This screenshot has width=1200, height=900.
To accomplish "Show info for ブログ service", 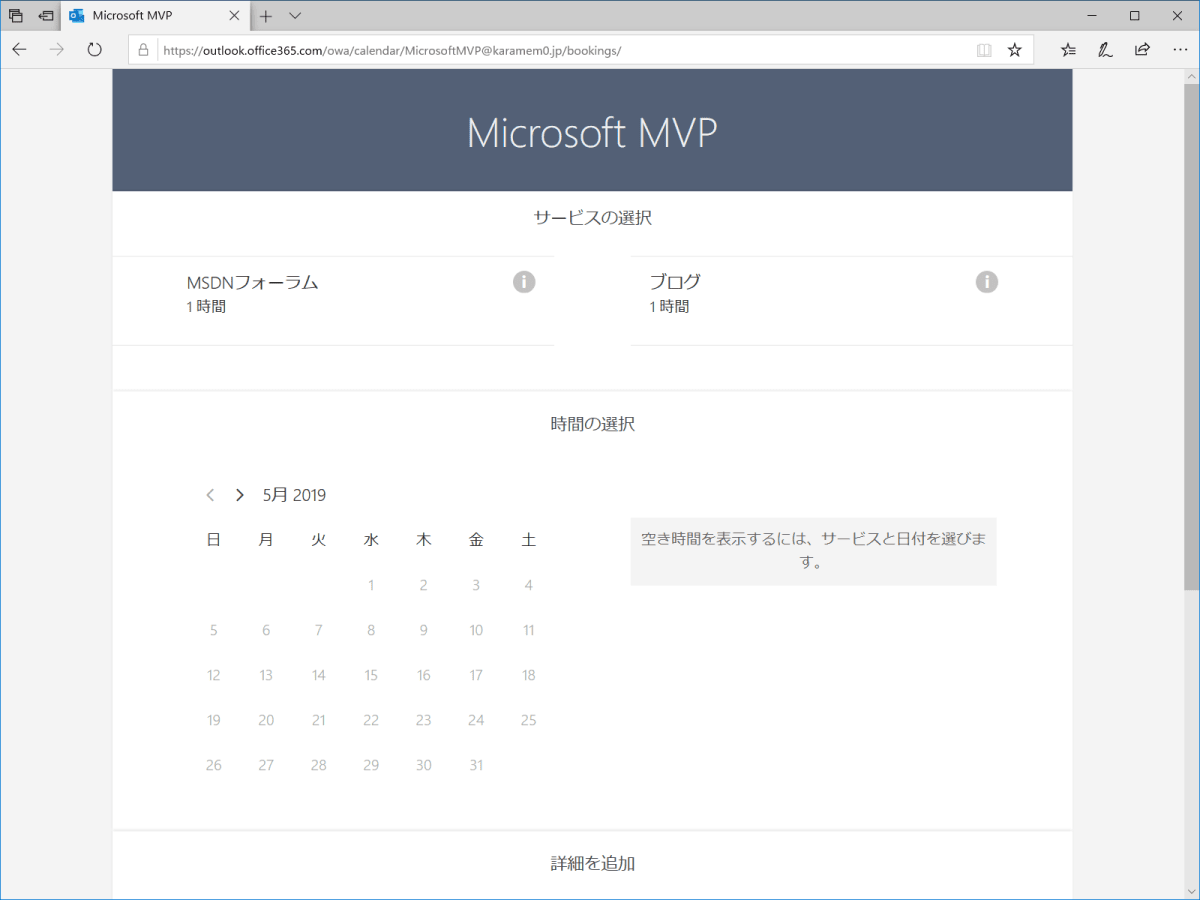I will click(x=987, y=282).
